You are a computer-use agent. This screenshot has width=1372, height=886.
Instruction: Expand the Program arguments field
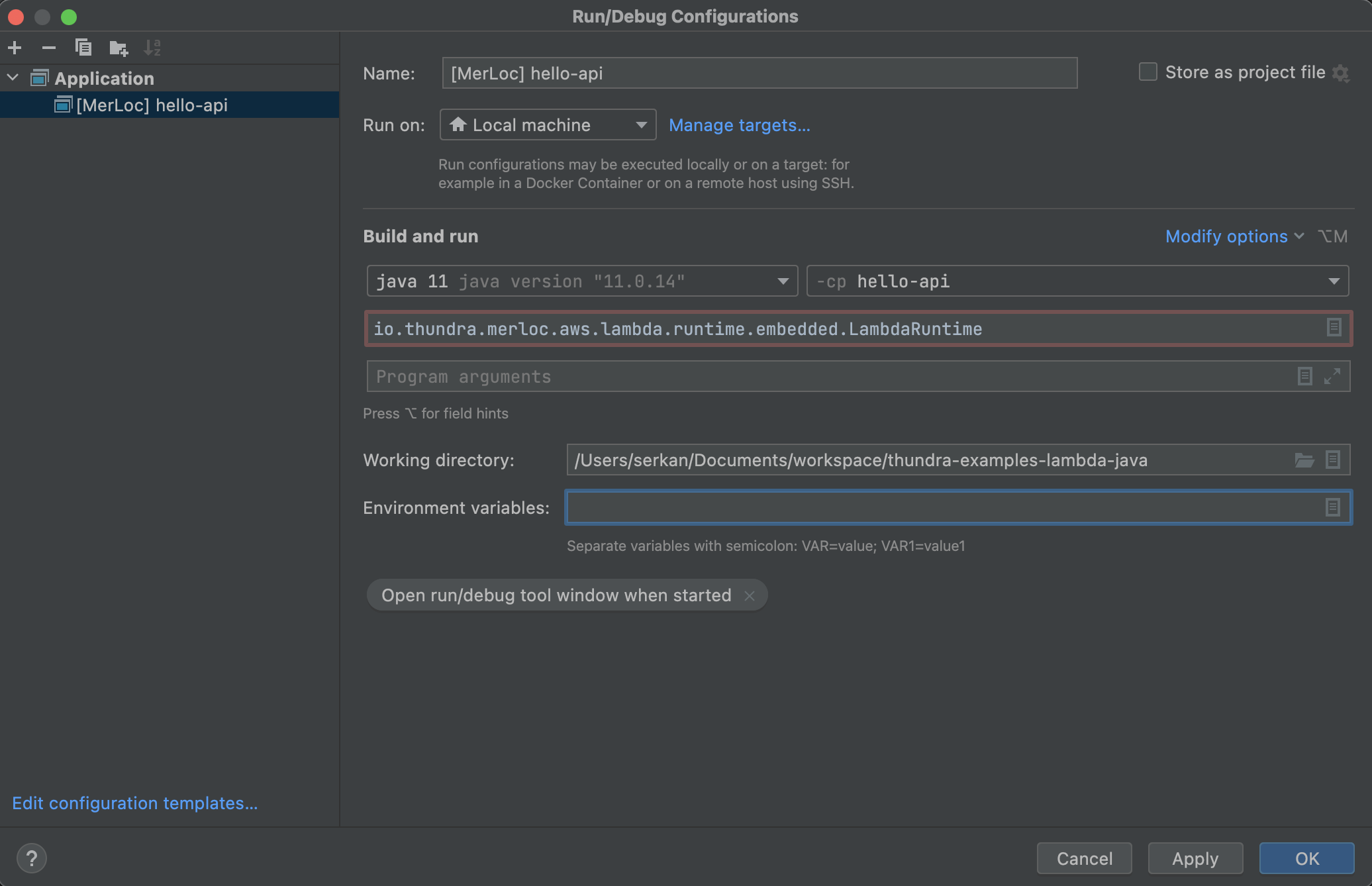(1332, 376)
